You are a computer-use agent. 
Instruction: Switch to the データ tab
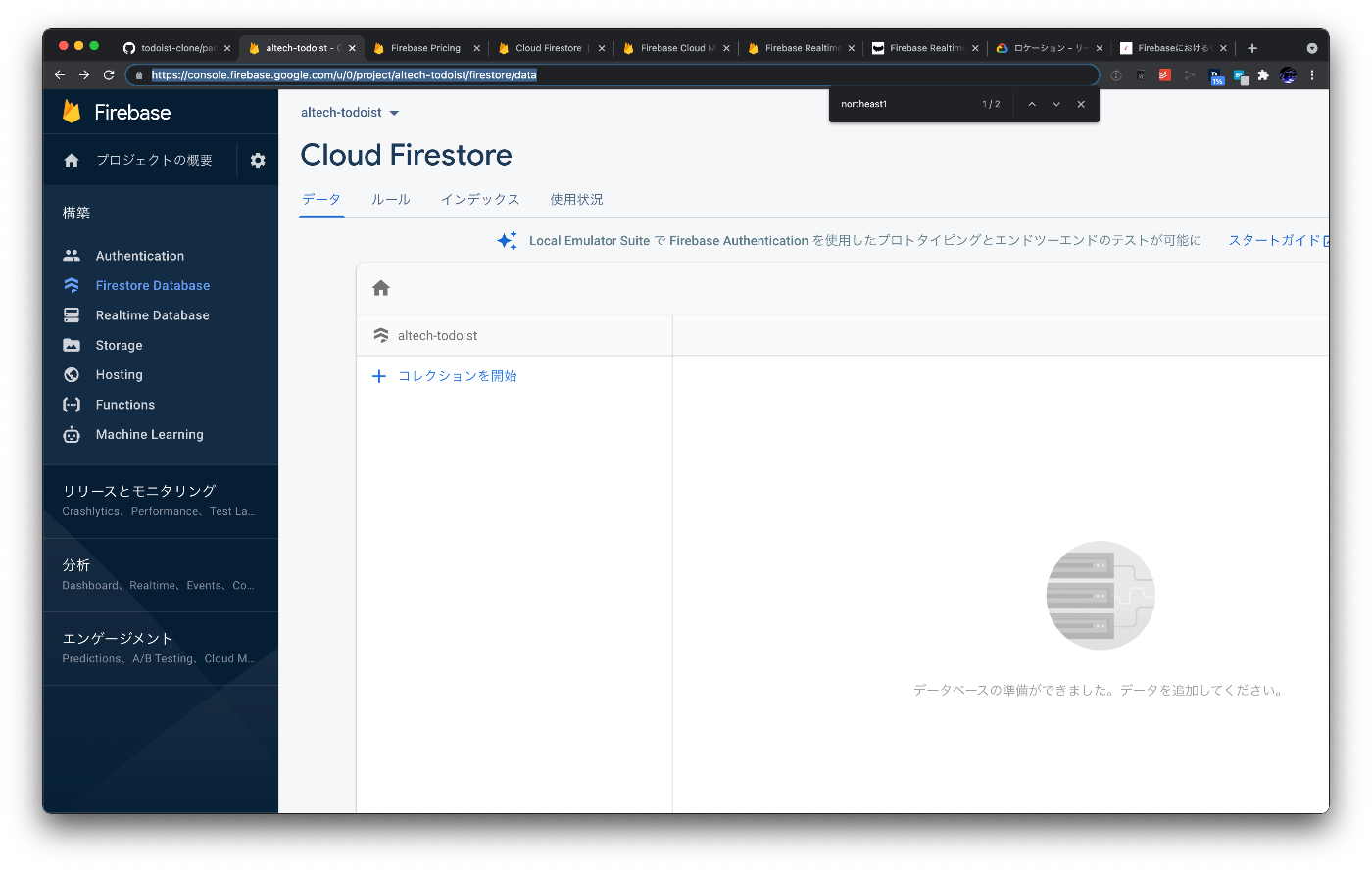[321, 199]
